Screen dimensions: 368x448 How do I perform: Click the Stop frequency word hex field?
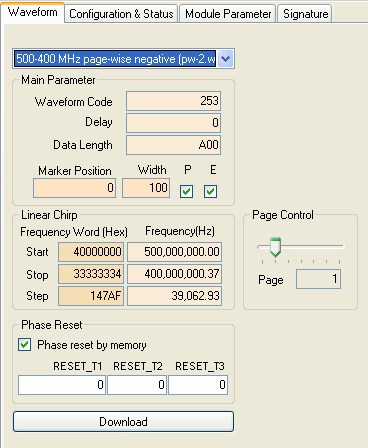pos(91,274)
